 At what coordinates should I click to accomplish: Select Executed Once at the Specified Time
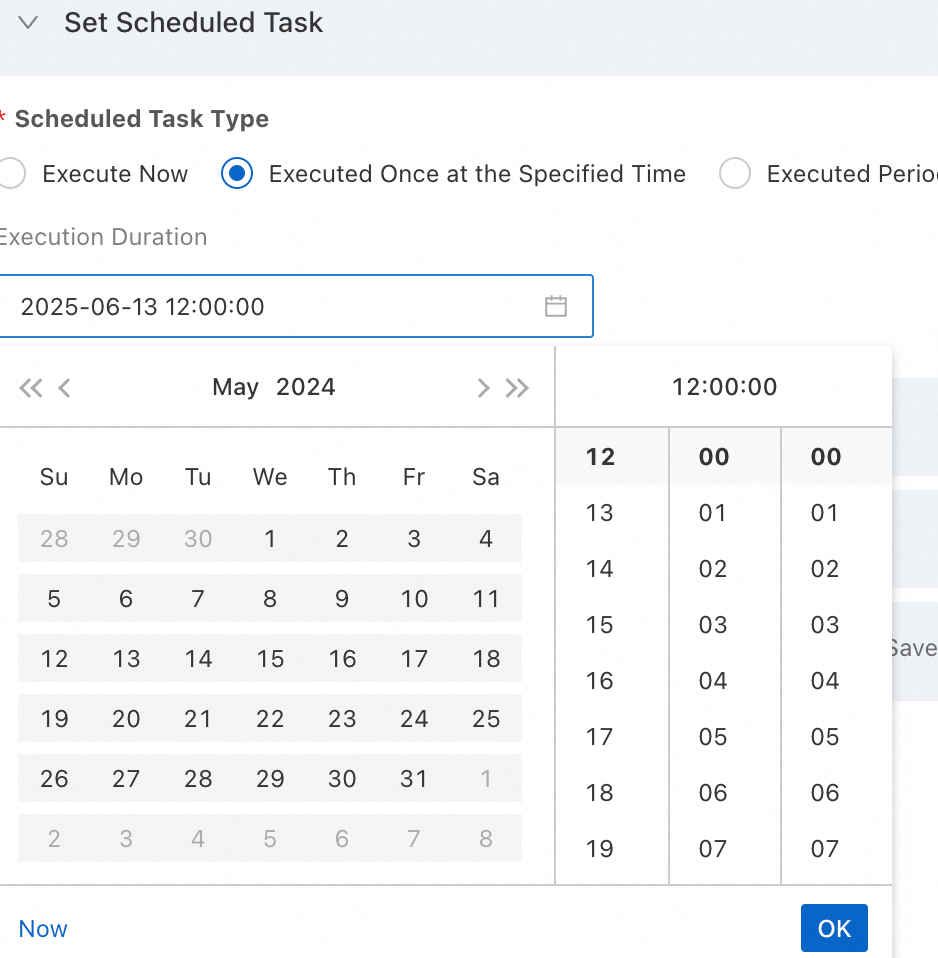point(237,174)
